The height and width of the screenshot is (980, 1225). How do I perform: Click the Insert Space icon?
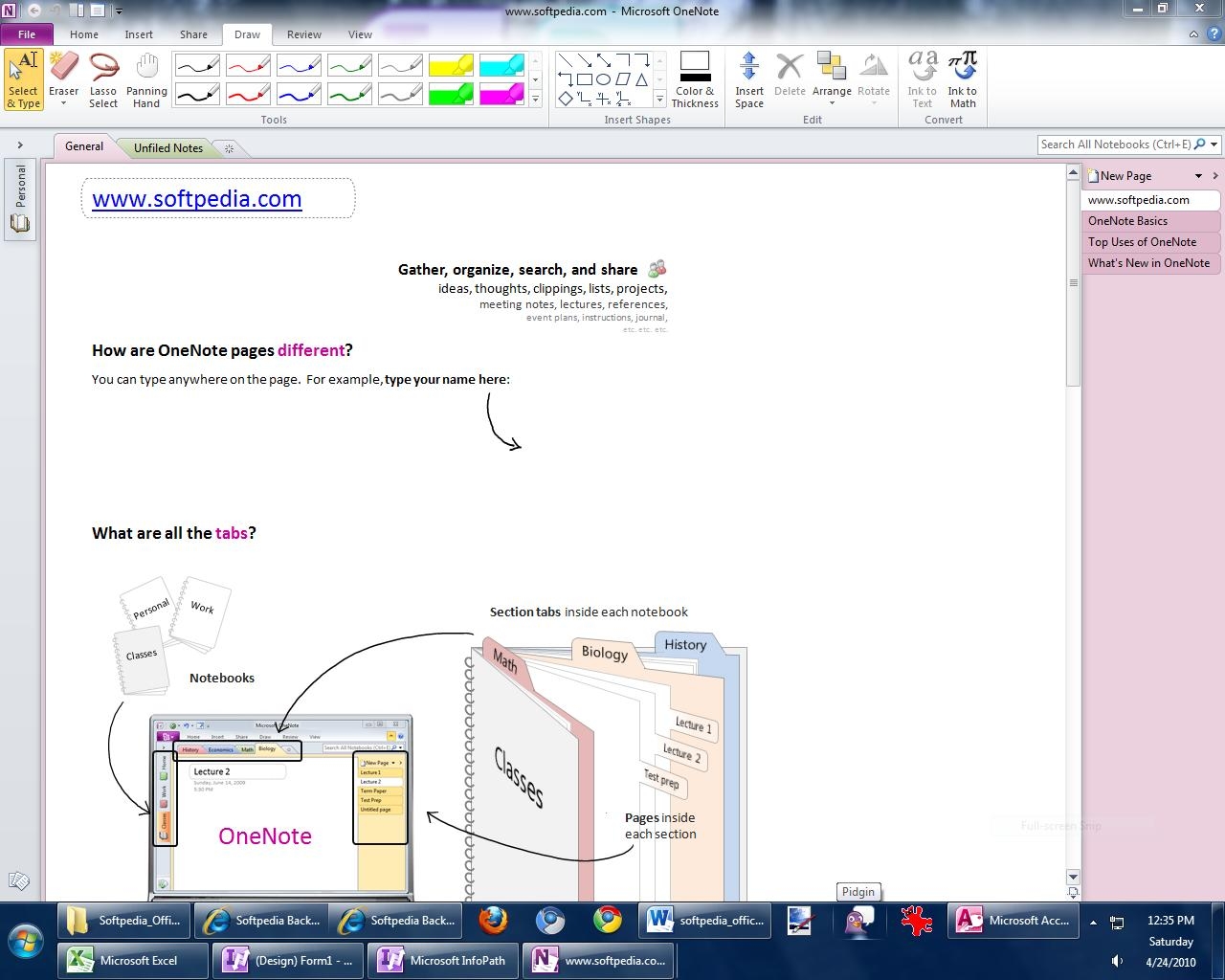coord(749,78)
